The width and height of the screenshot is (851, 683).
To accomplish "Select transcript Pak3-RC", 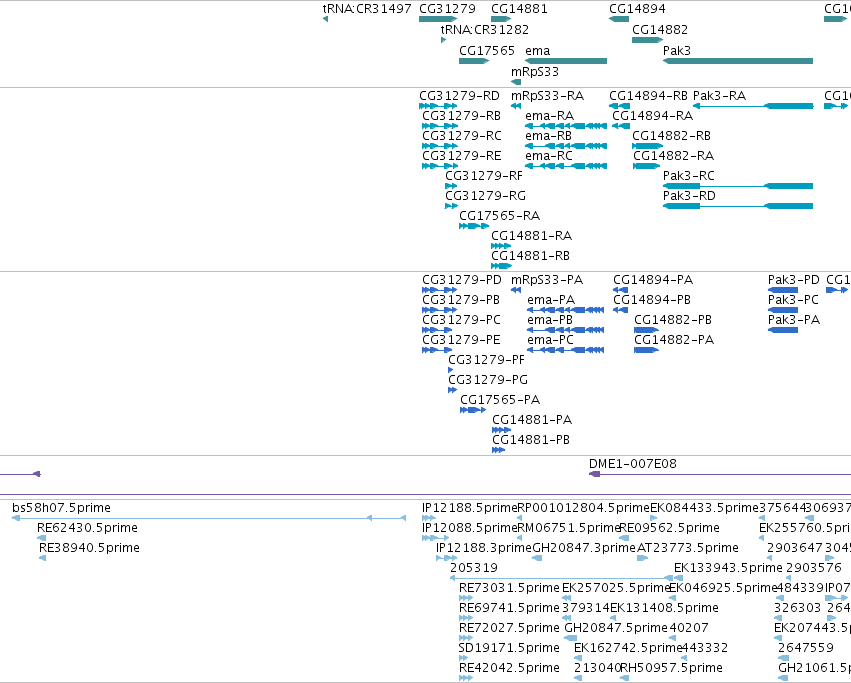I will 689,176.
